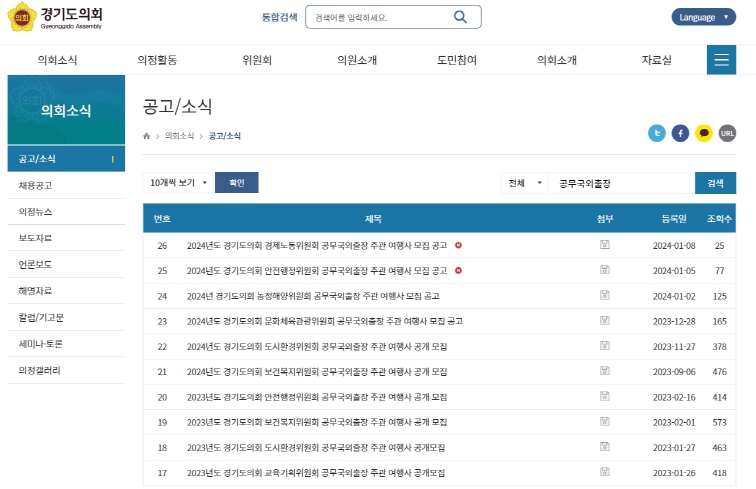Click the Twitter share icon
The image size is (756, 489).
pos(657,133)
